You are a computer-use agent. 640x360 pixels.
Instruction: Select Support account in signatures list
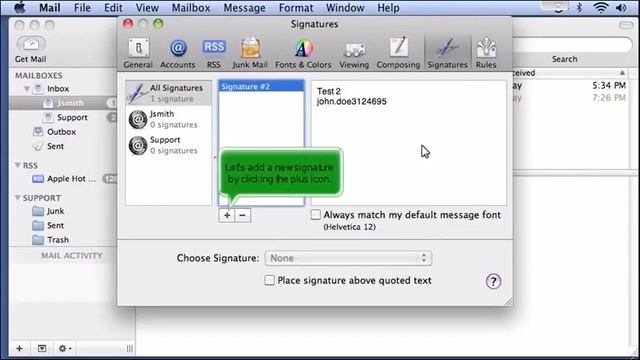click(168, 145)
